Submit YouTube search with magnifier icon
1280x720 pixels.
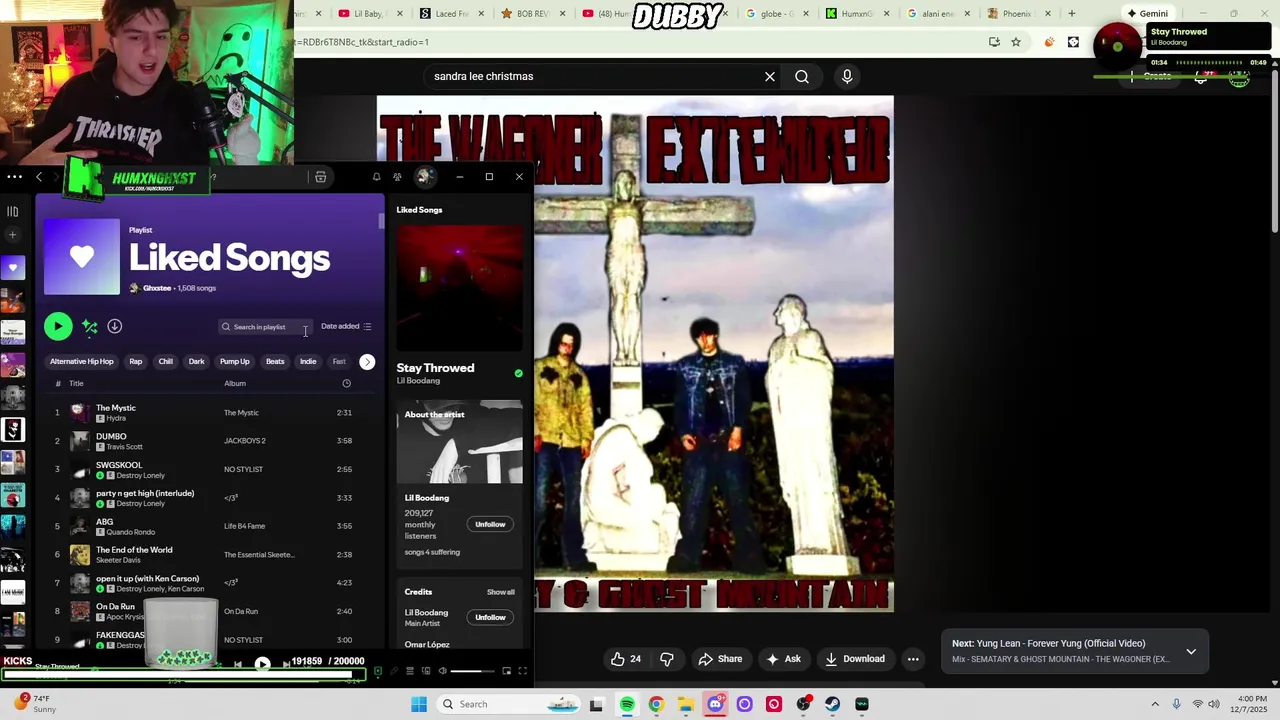pyautogui.click(x=802, y=76)
